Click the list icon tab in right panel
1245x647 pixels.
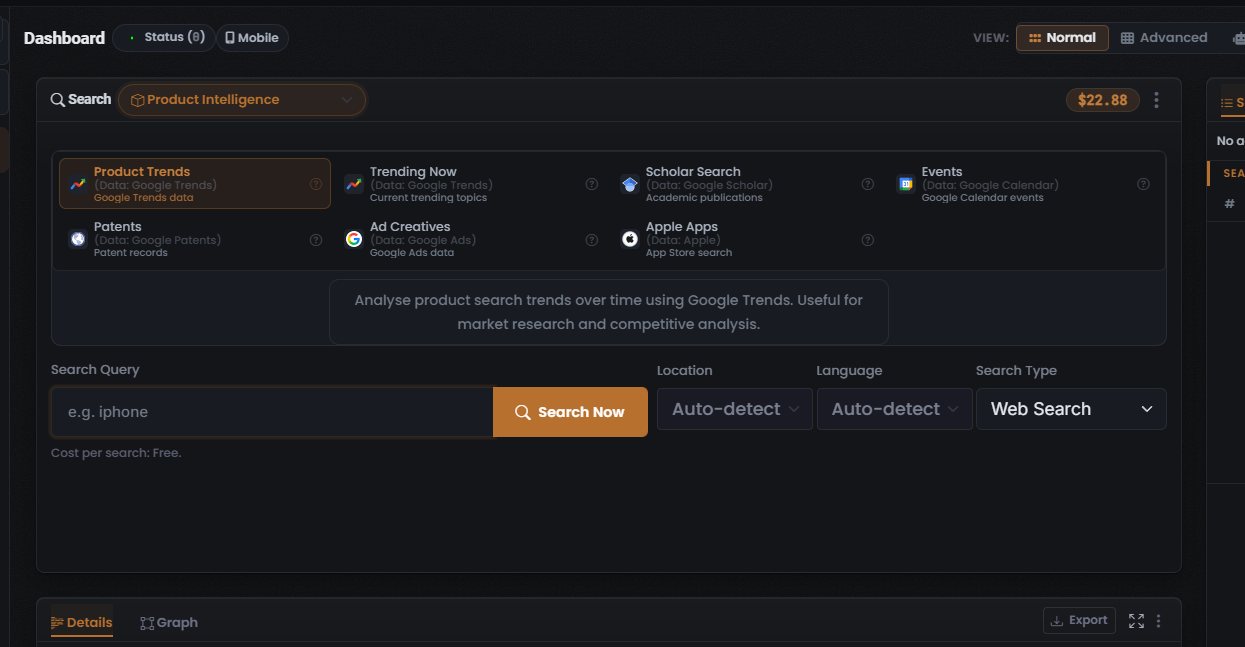(x=1227, y=103)
